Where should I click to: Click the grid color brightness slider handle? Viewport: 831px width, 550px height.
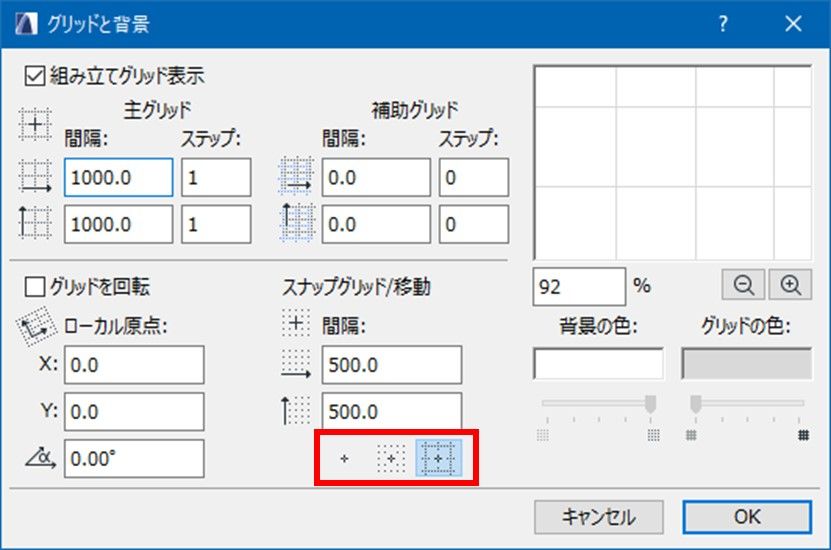[x=696, y=404]
